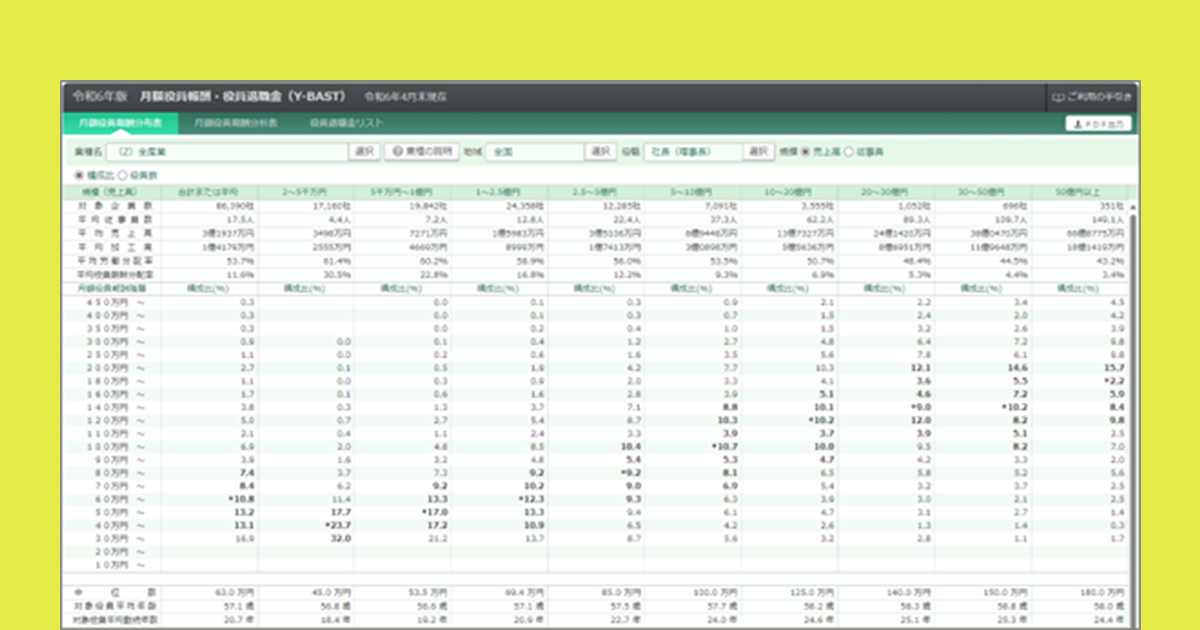The image size is (1200, 630).
Task: Select the 売上高 scale radio button
Action: [x=807, y=152]
